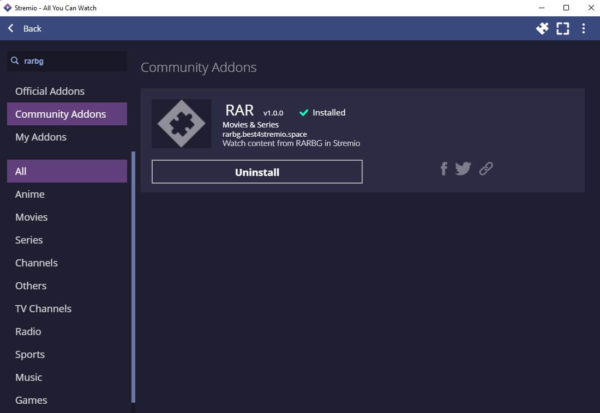600x413 pixels.
Task: Minimize the Stremio window
Action: pyautogui.click(x=541, y=8)
